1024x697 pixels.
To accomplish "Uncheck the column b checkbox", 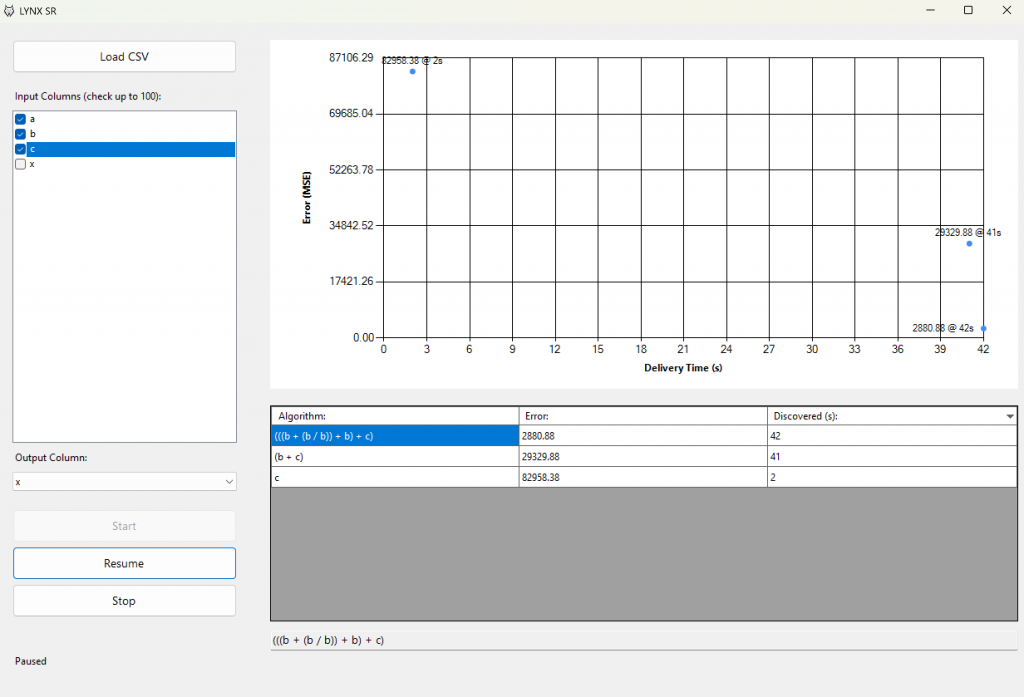I will [x=20, y=134].
